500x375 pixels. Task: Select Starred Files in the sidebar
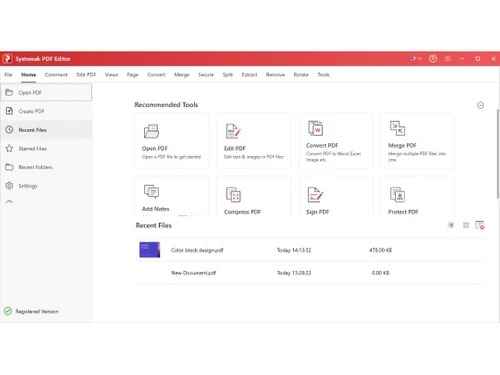pos(46,148)
